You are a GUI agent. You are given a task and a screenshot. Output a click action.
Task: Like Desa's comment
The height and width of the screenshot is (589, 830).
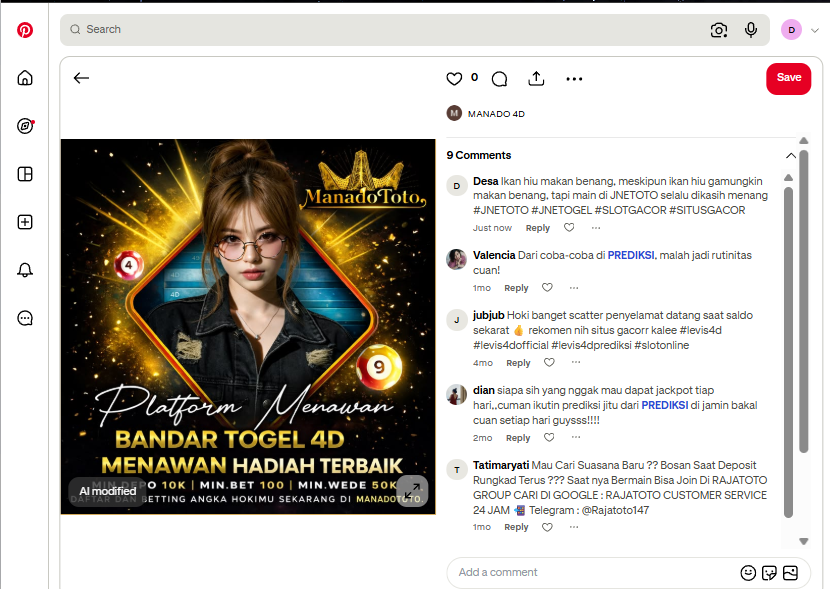[x=569, y=228]
